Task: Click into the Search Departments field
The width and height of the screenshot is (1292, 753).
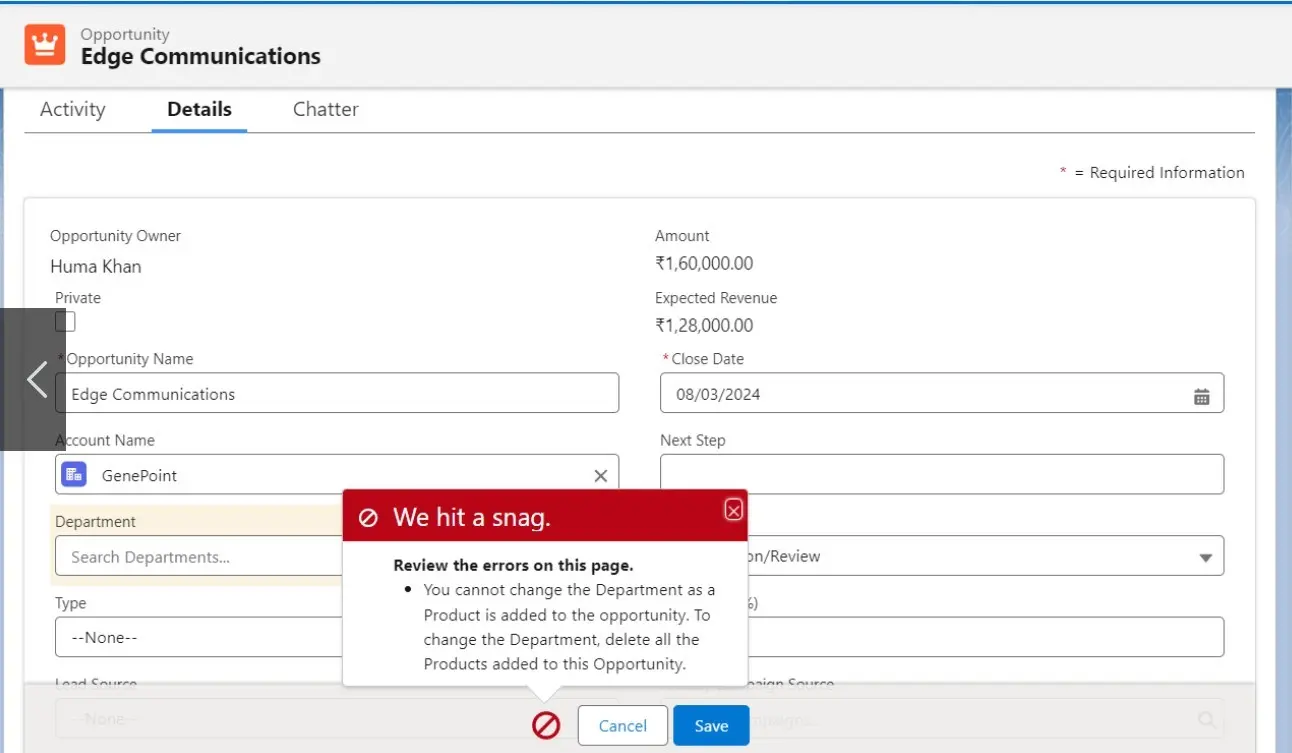Action: click(200, 557)
